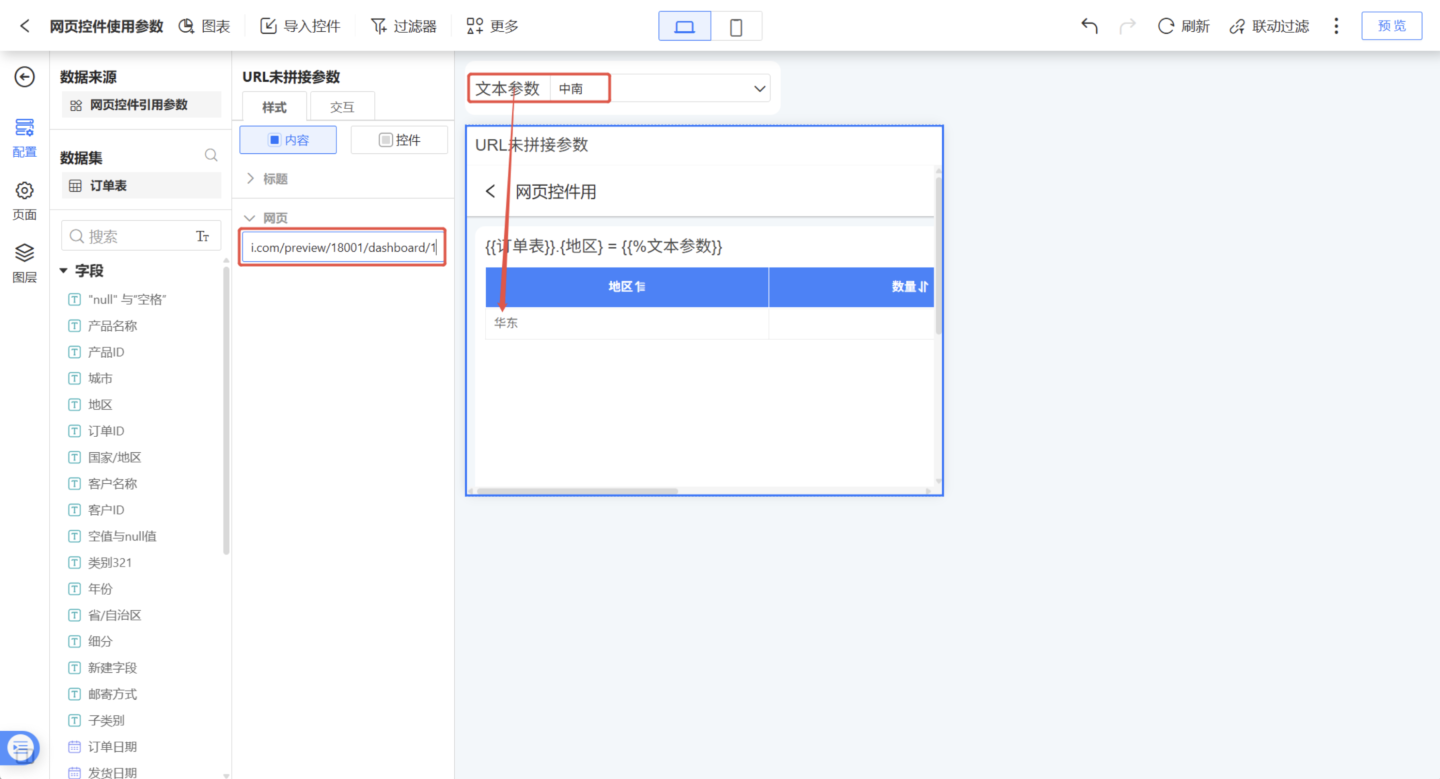This screenshot has width=1440, height=779.
Task: Open the 页面 settings section
Action: (x=25, y=201)
